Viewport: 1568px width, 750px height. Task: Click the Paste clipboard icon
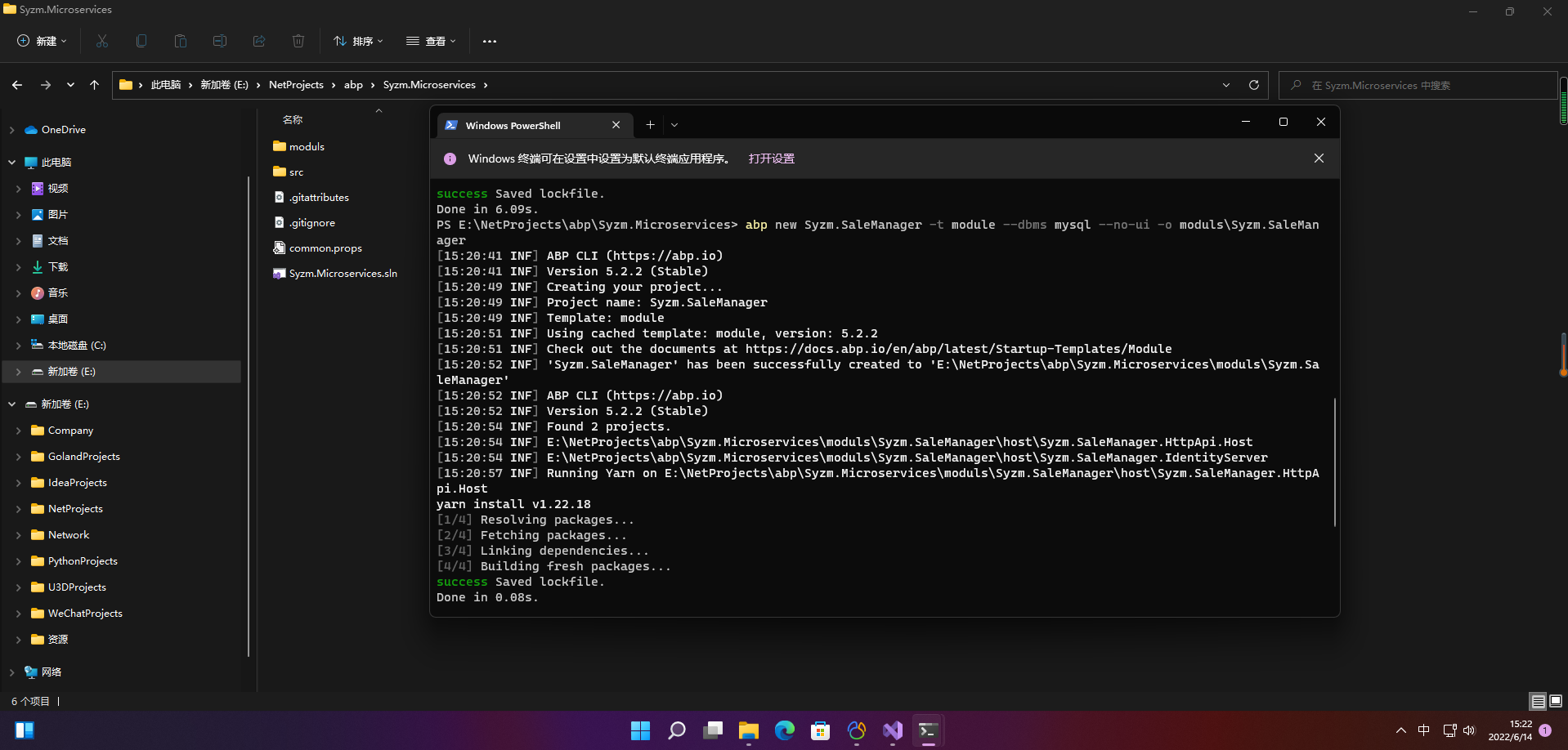(181, 41)
